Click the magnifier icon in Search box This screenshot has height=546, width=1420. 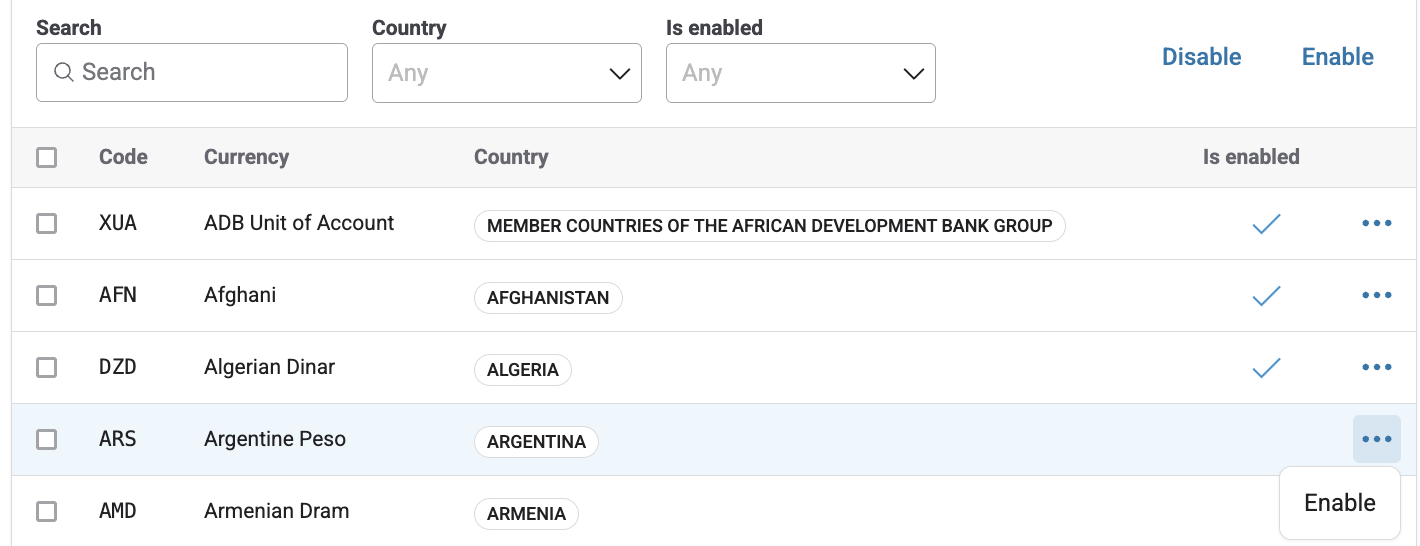[64, 72]
